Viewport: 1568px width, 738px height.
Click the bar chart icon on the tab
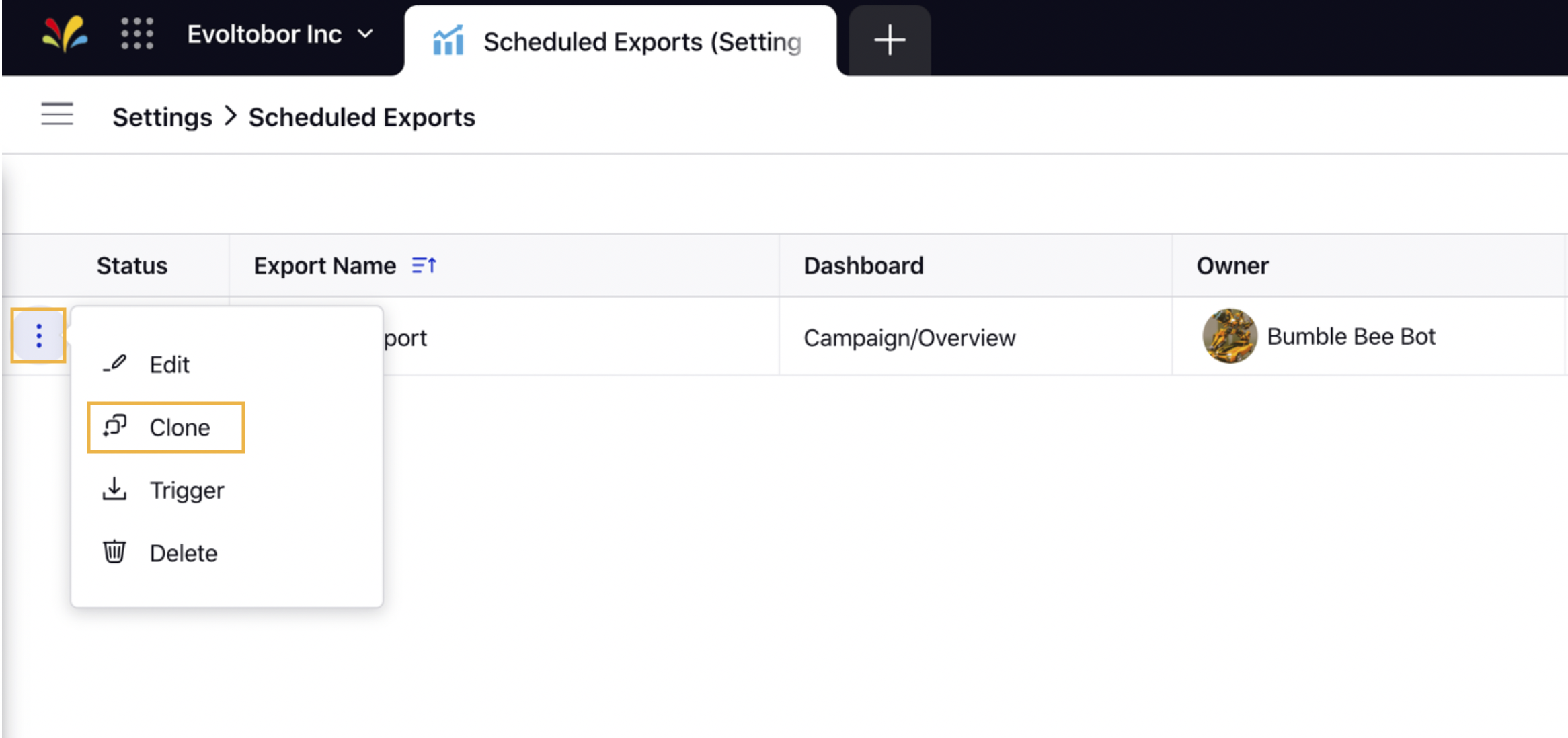pyautogui.click(x=448, y=41)
